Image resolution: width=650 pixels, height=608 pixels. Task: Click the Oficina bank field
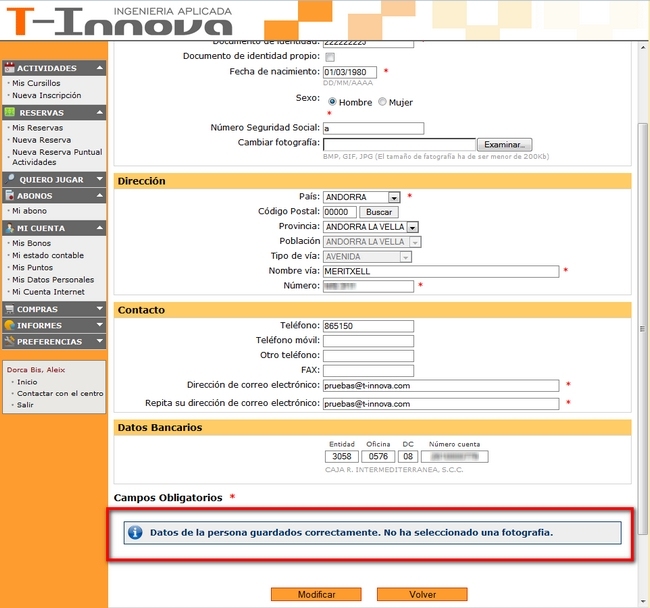(x=378, y=456)
